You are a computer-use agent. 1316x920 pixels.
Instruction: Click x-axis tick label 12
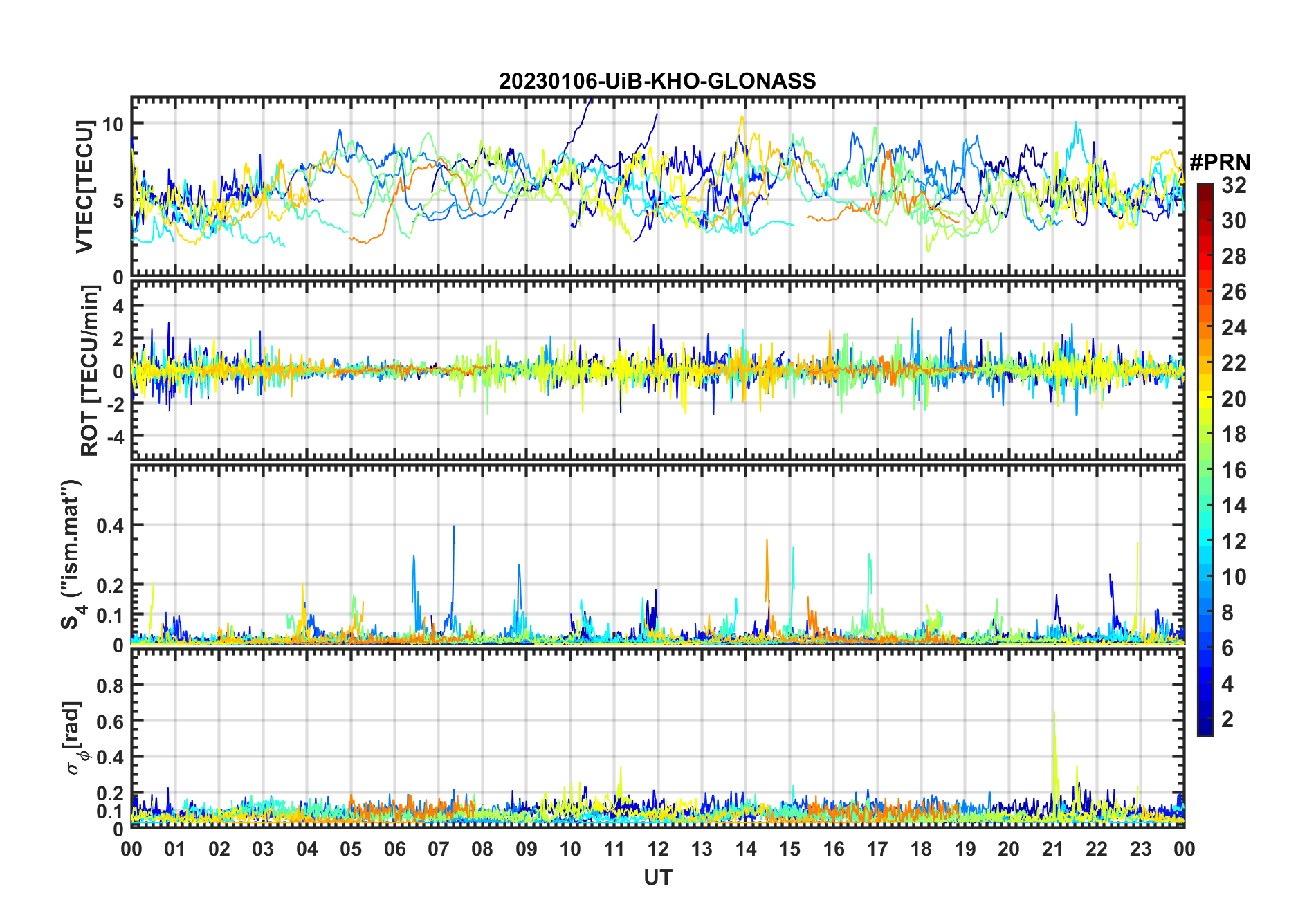(x=658, y=849)
